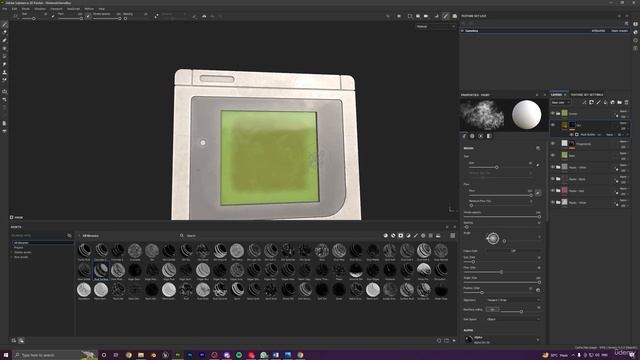Click the Add effect icon in Layers panel

click(x=584, y=102)
